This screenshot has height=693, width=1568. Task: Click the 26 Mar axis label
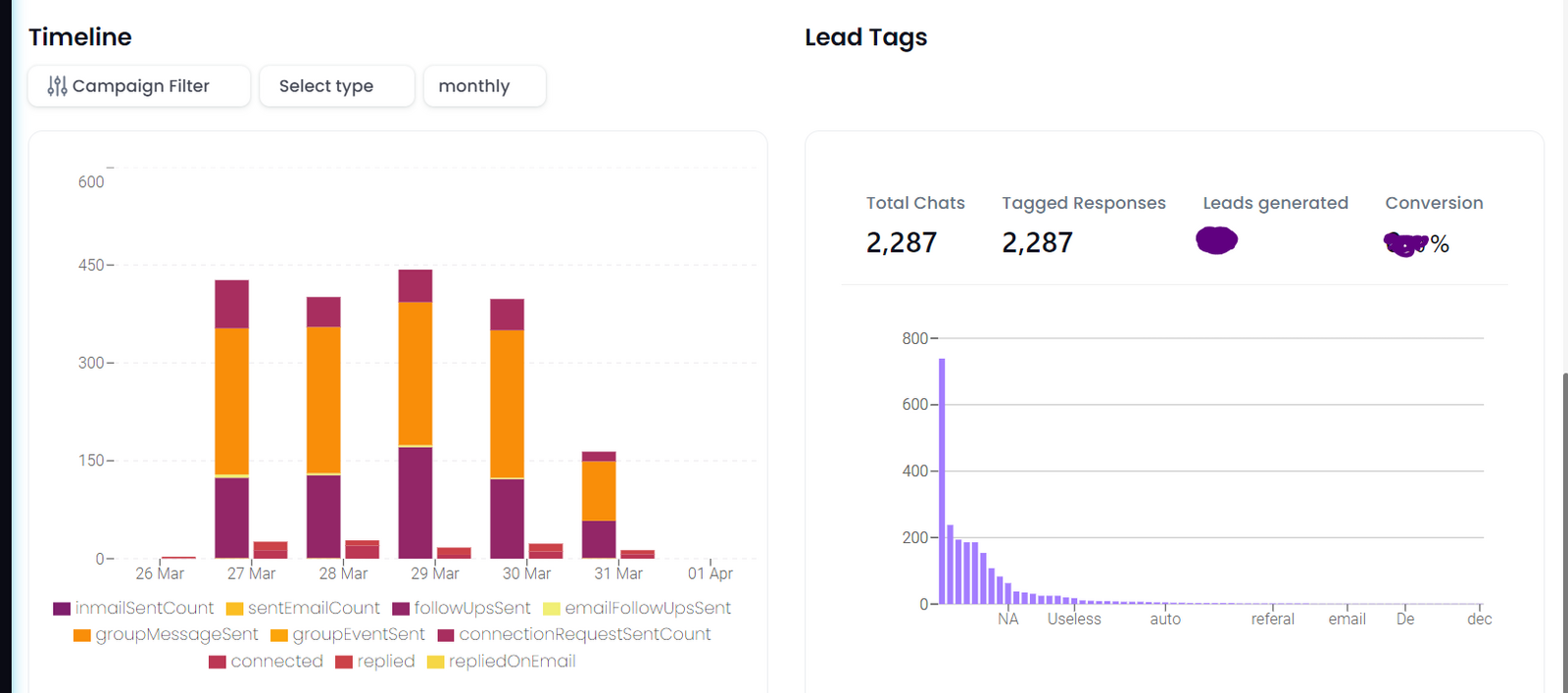coord(160,573)
